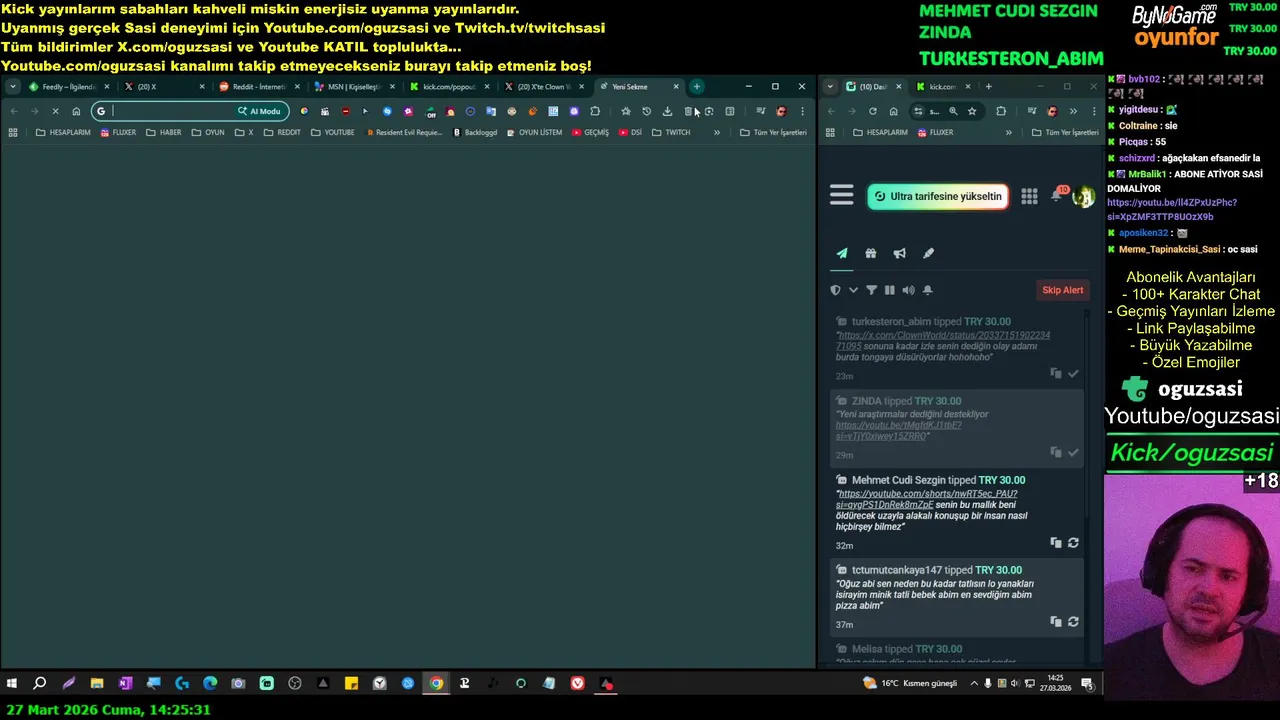Open the Windows Start menu
The height and width of the screenshot is (720, 1280).
pyautogui.click(x=12, y=684)
